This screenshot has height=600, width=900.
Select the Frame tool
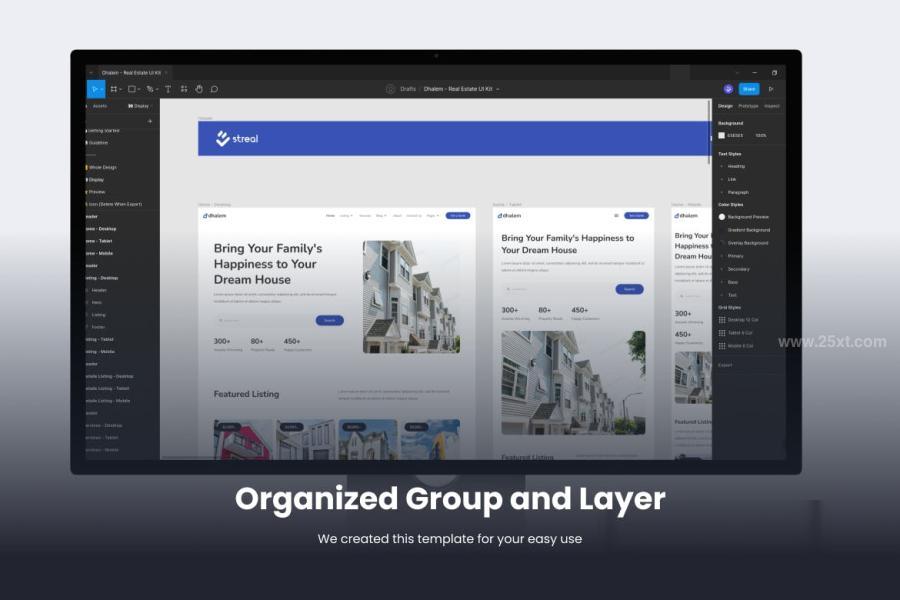(114, 89)
